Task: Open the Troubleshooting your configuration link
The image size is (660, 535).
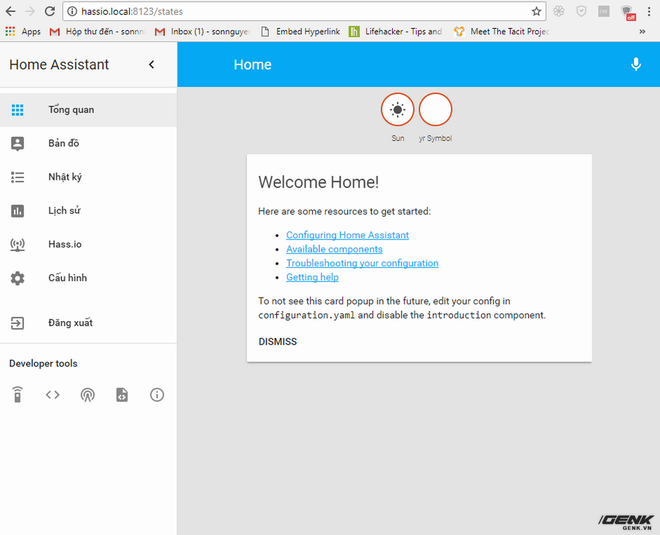Action: point(362,263)
